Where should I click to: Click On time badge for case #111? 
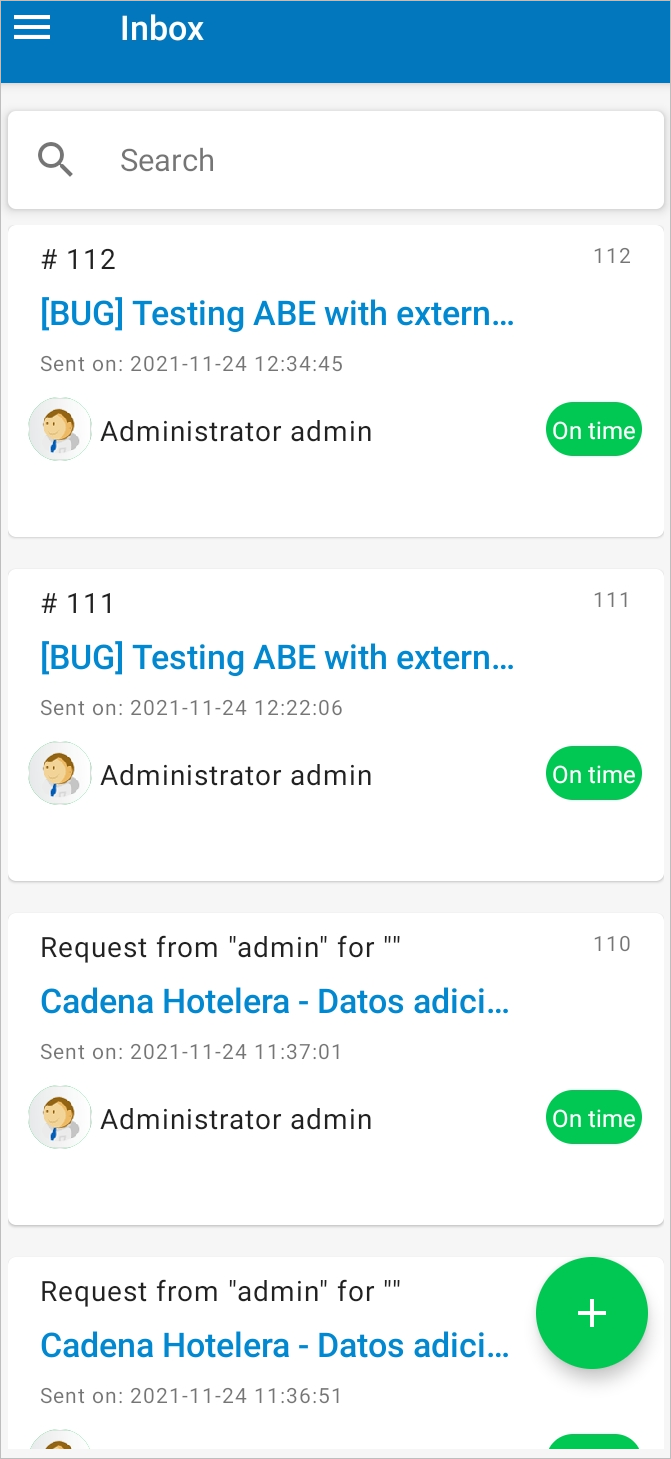pyautogui.click(x=594, y=774)
